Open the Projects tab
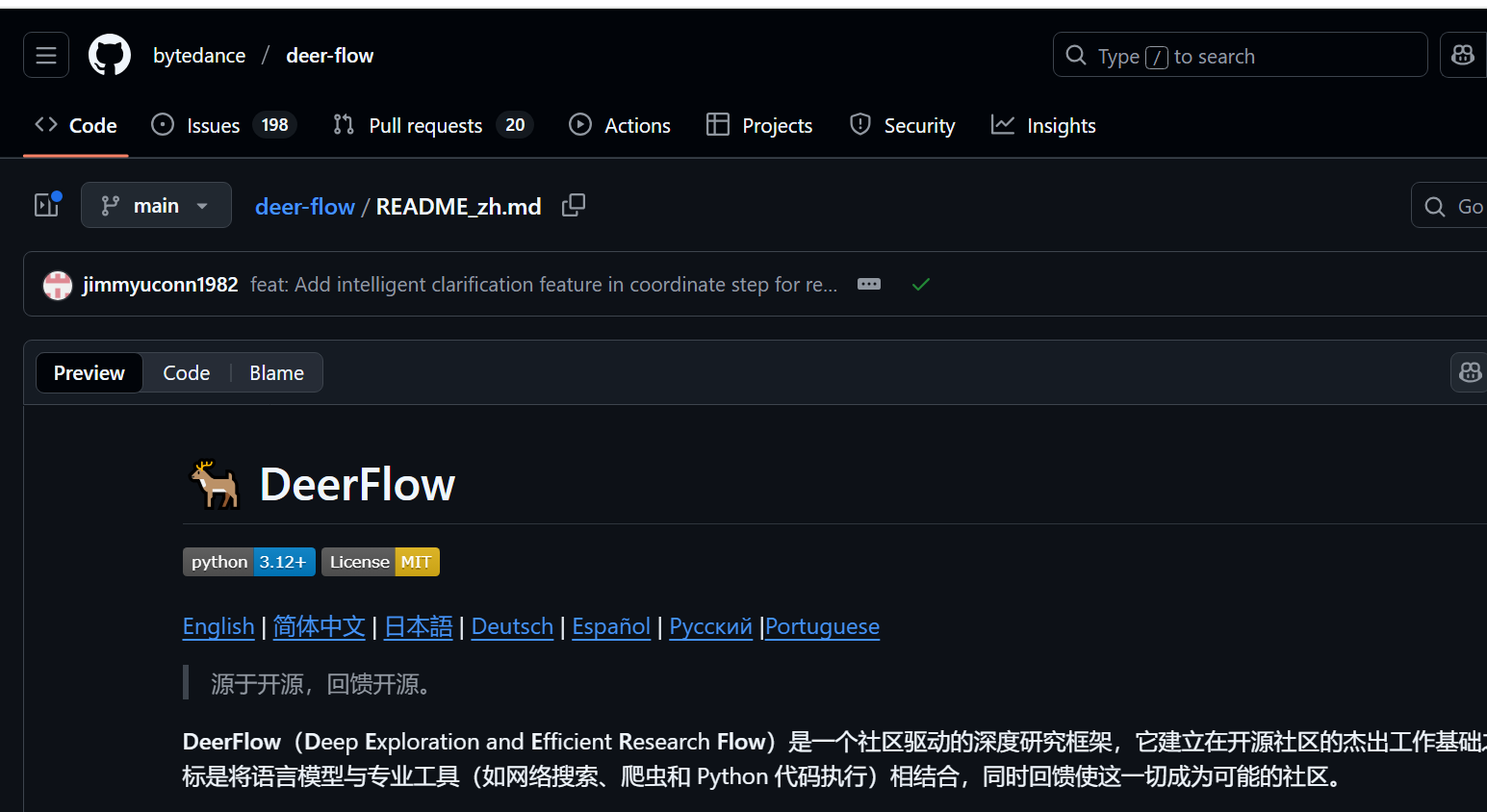 point(759,125)
